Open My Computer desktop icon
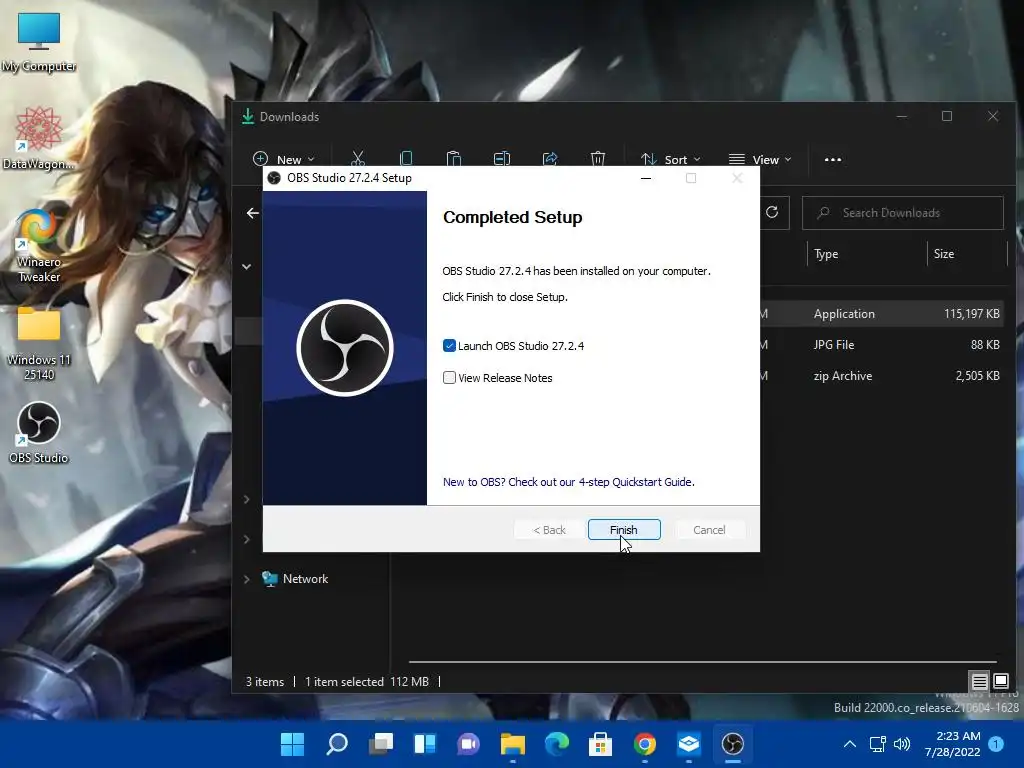 pos(39,42)
